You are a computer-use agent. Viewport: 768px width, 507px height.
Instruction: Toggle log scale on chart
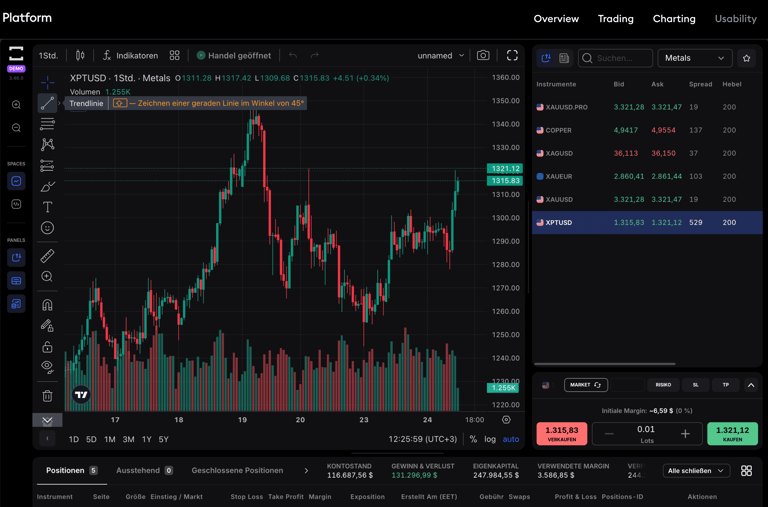point(490,439)
